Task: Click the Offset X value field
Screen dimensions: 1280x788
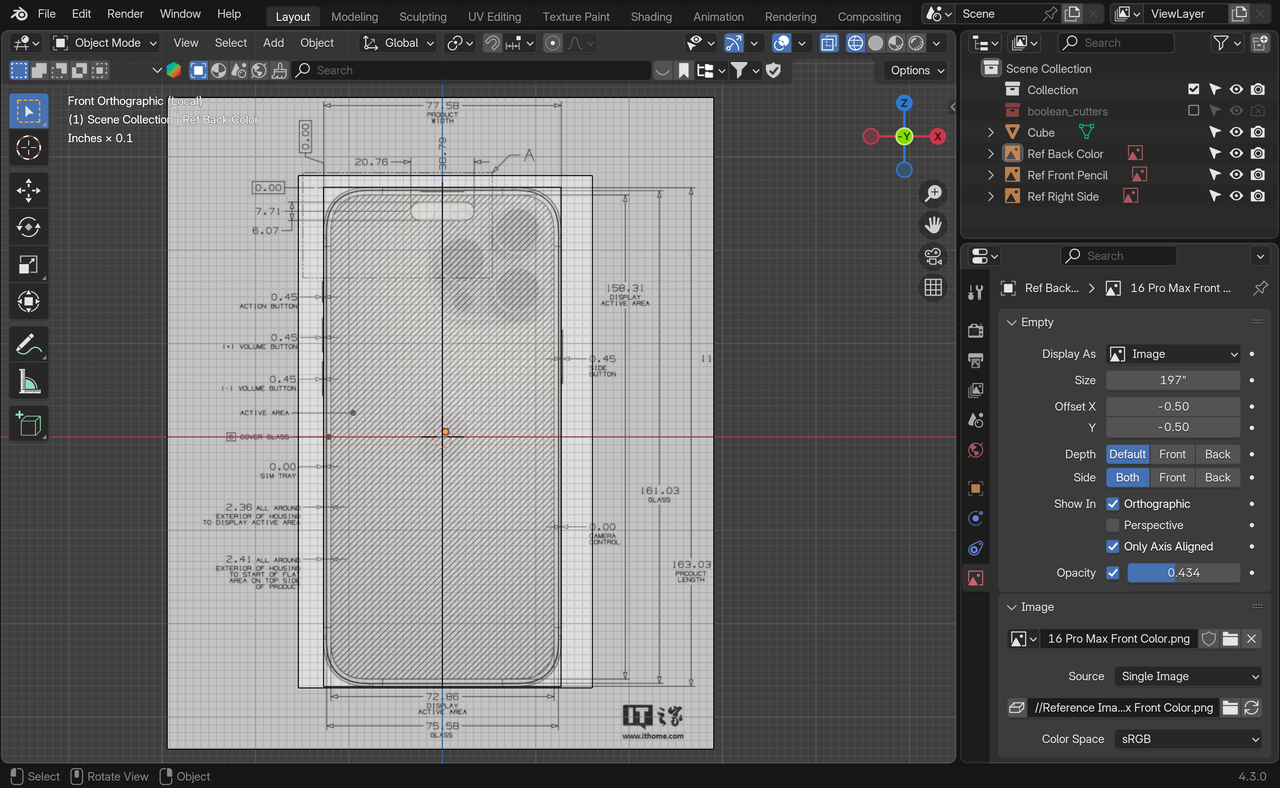Action: coord(1173,406)
